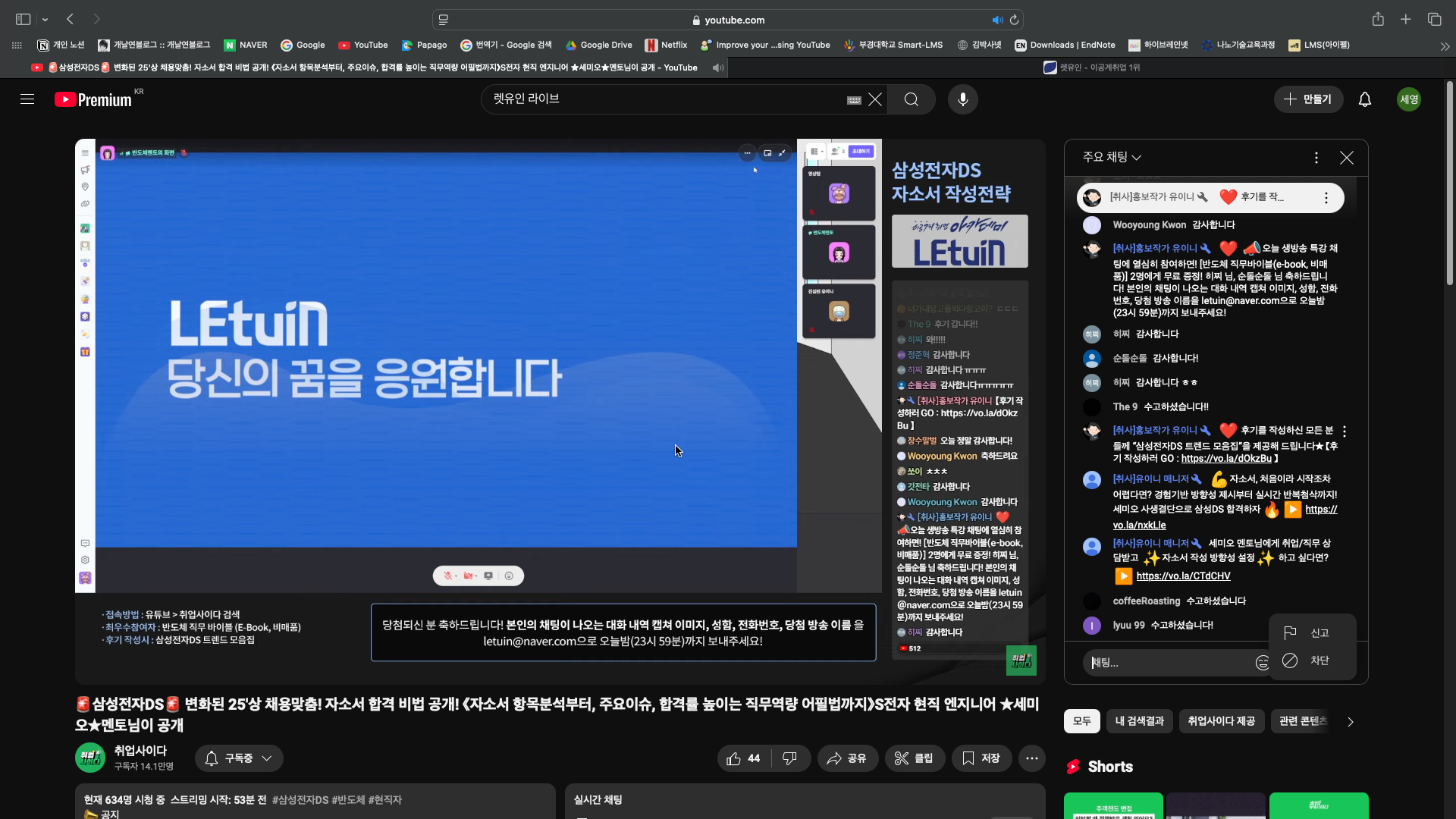The image size is (1456, 819).
Task: Click the Share (공유) button
Action: 847,758
